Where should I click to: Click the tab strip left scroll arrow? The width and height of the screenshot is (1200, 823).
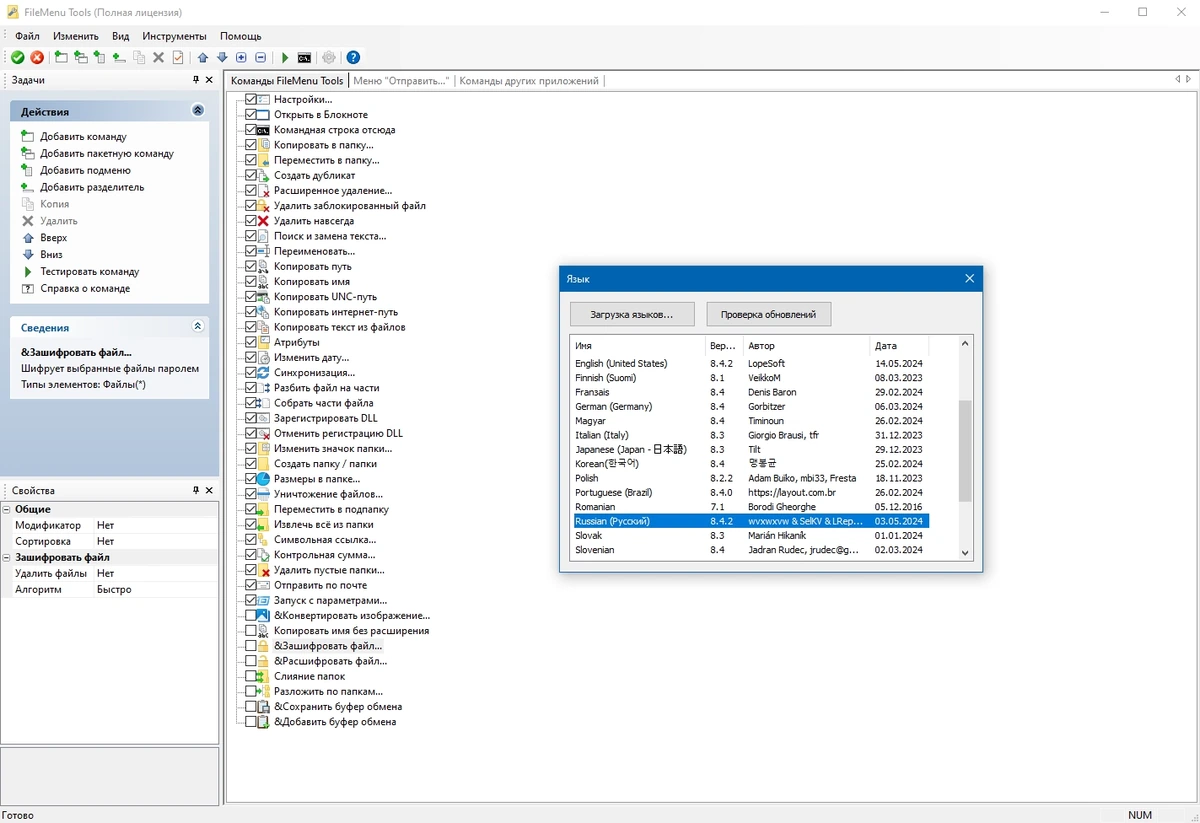click(x=1177, y=80)
